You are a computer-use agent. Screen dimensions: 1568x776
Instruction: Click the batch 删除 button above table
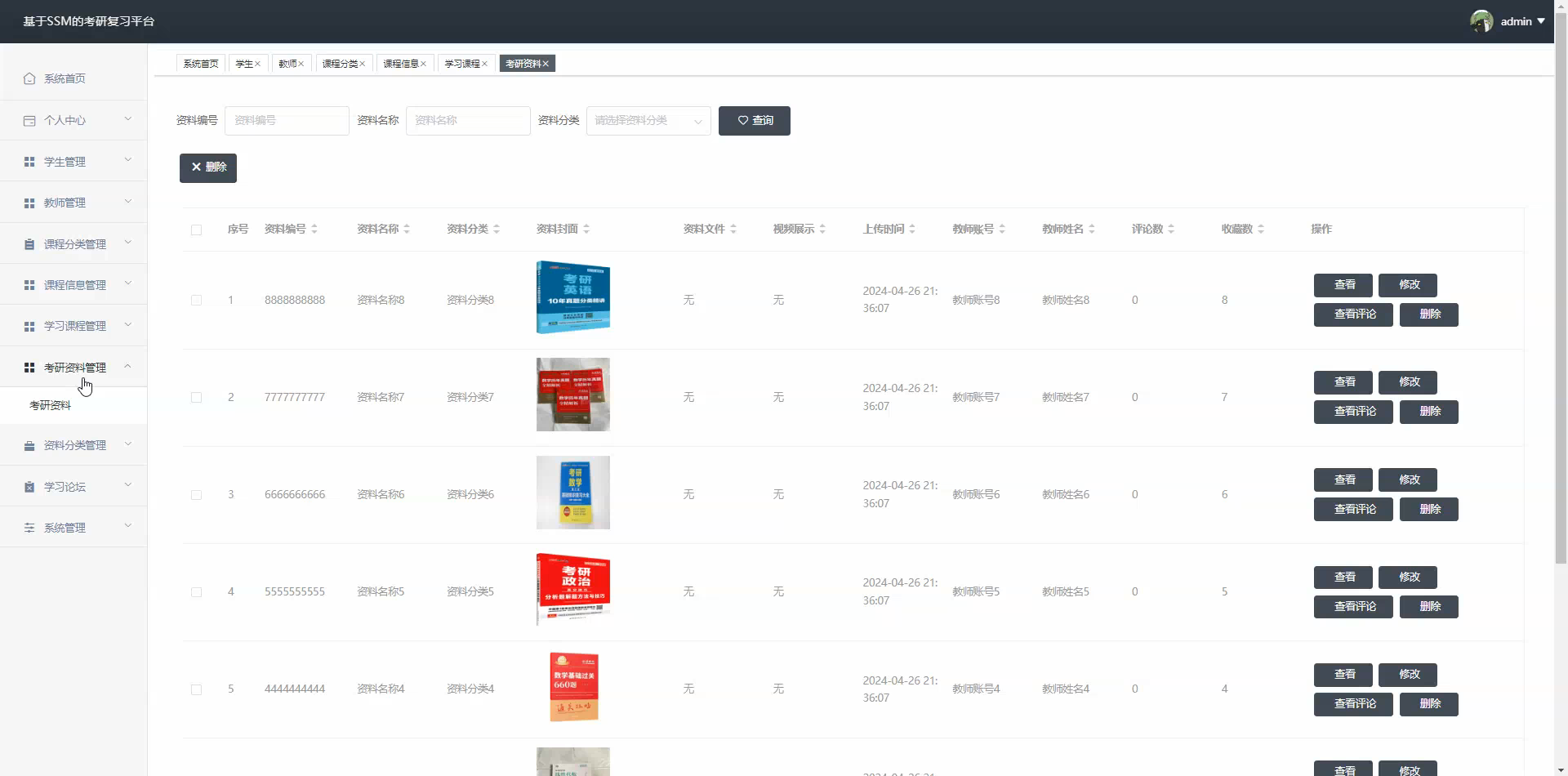tap(208, 167)
